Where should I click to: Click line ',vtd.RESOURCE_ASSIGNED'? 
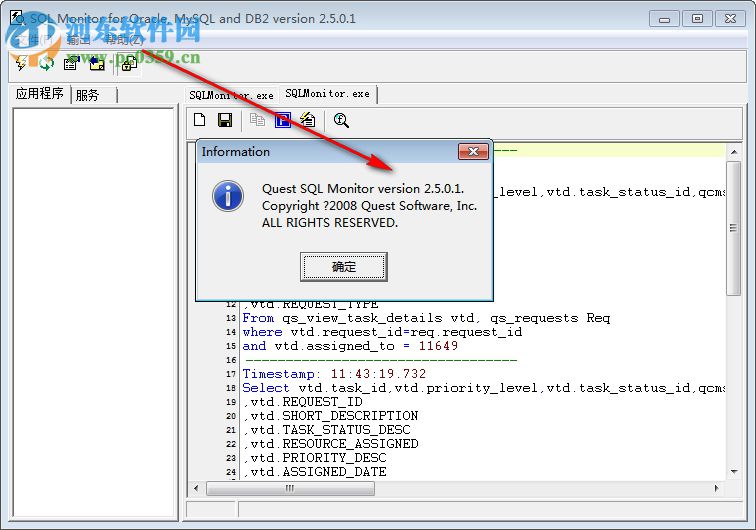[x=331, y=444]
